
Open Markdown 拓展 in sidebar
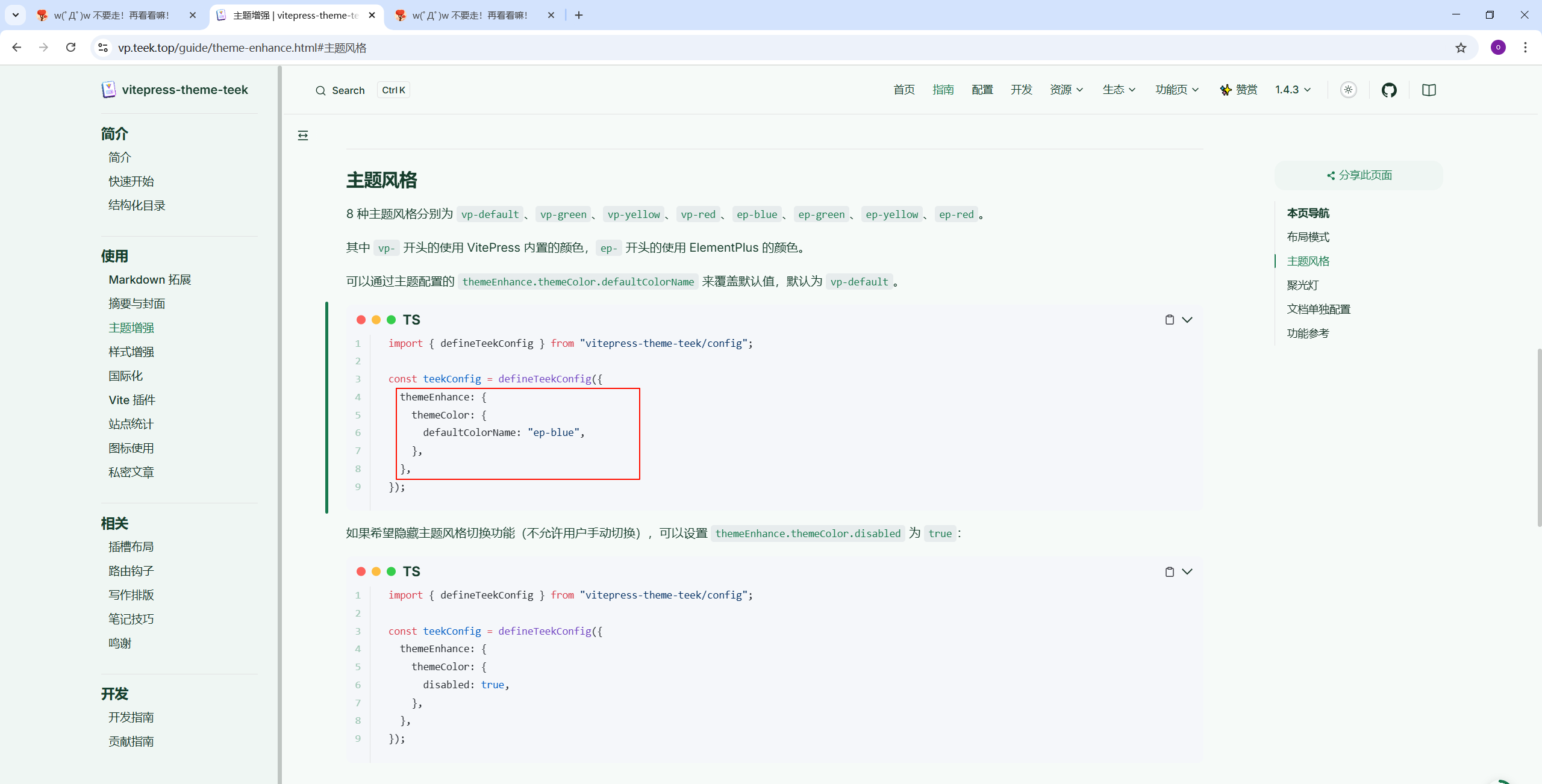[150, 280]
